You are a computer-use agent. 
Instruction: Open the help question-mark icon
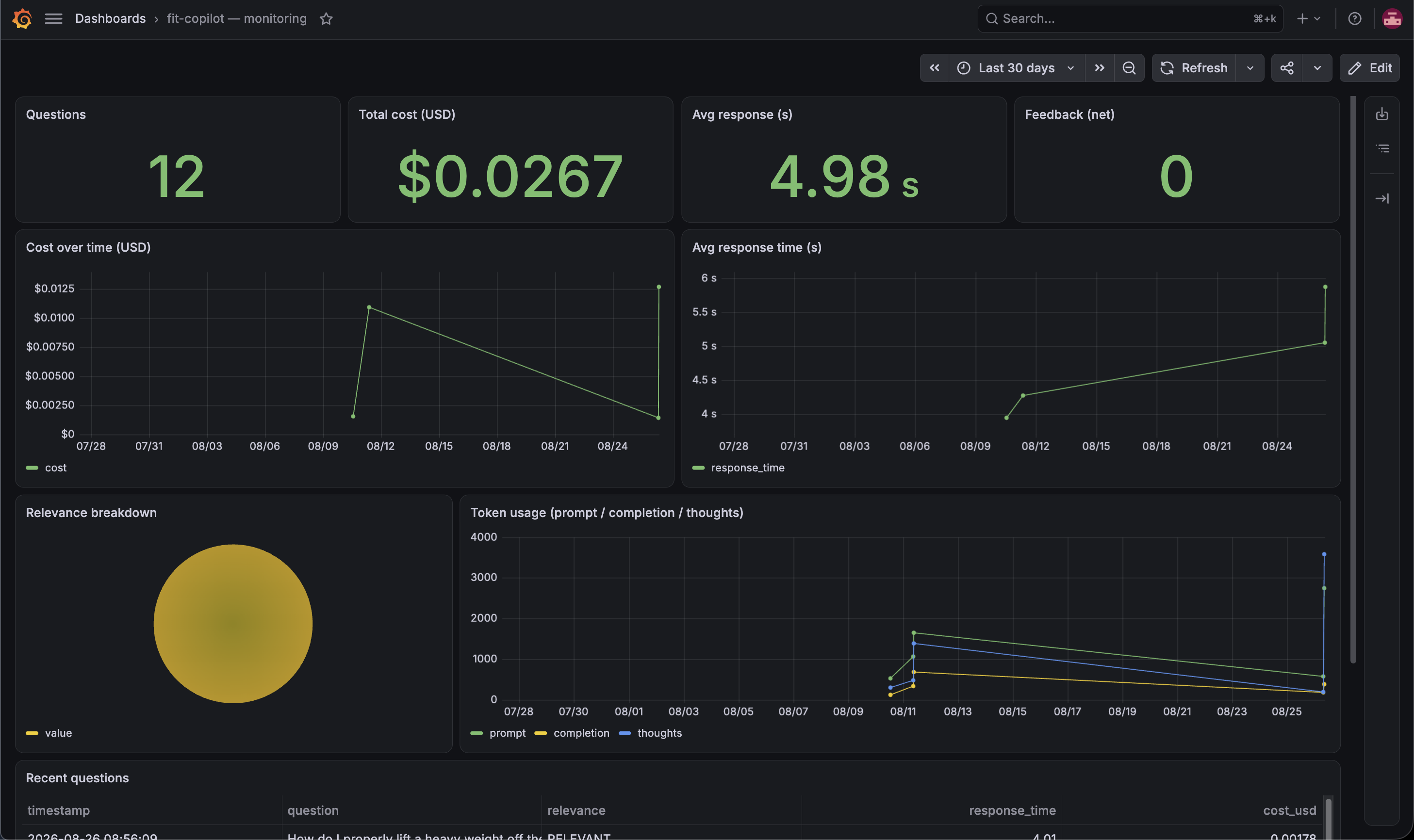pyautogui.click(x=1354, y=19)
